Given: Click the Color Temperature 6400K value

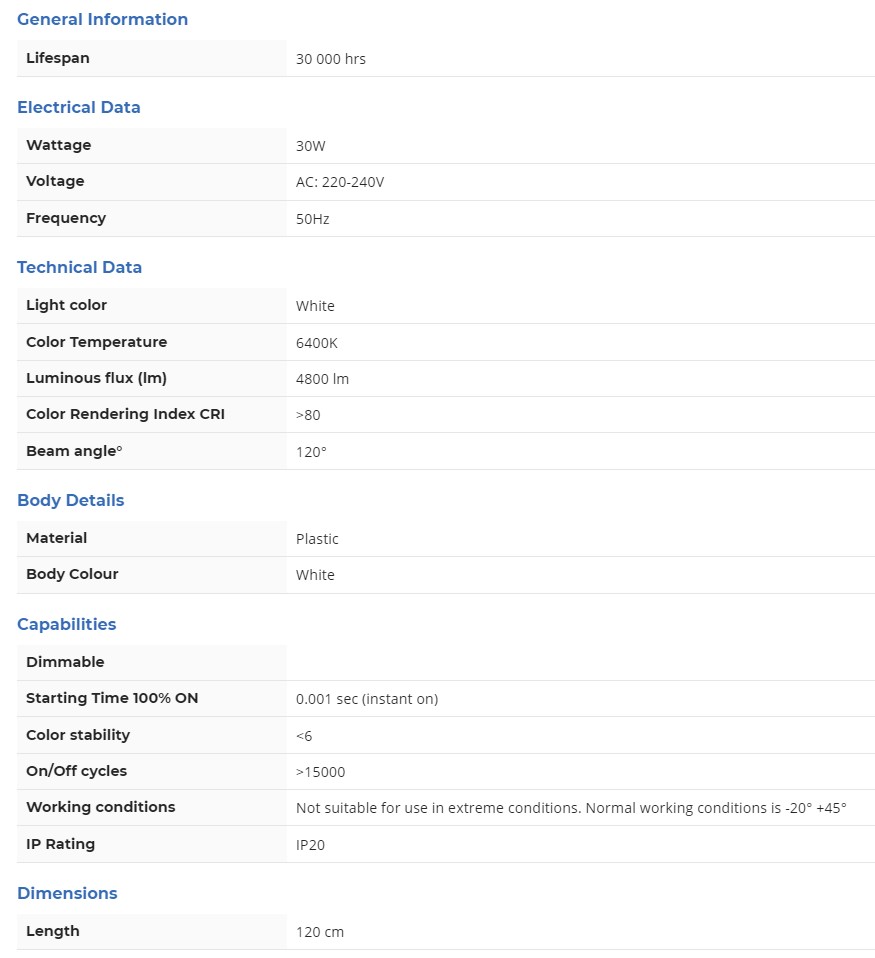Looking at the screenshot, I should coord(317,343).
